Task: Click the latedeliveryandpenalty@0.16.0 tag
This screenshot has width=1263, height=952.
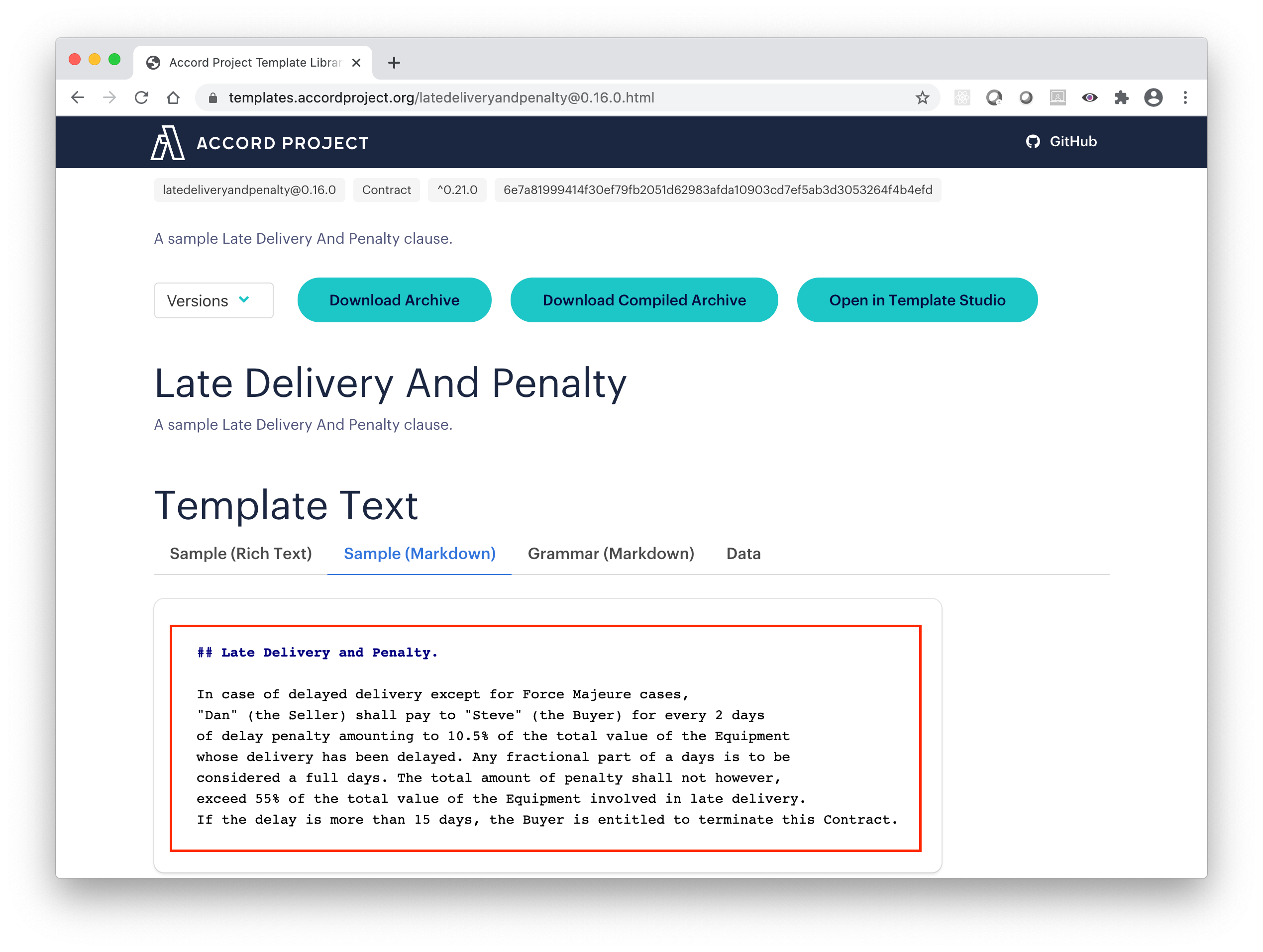Action: pos(250,190)
